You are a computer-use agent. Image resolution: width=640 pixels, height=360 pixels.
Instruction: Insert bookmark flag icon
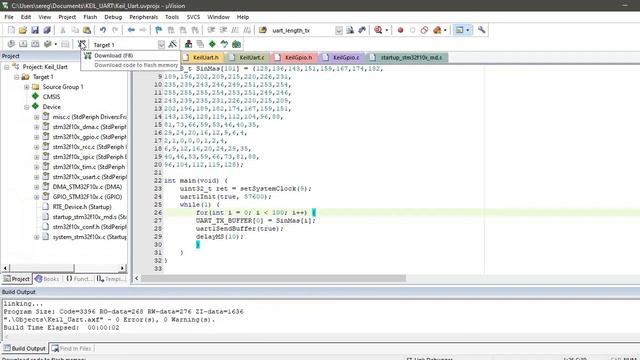(x=159, y=30)
